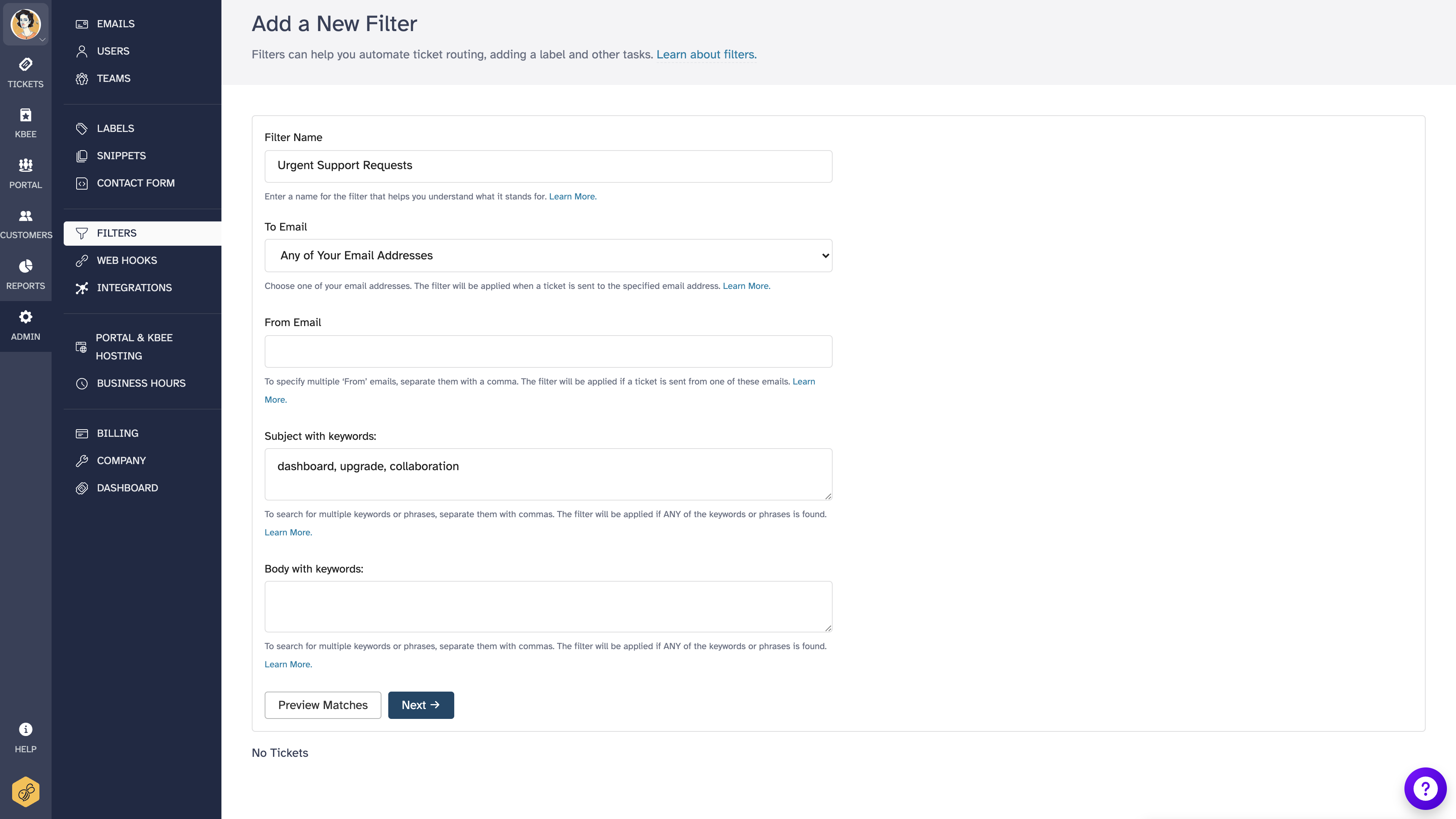The height and width of the screenshot is (819, 1456).
Task: Click the Preview Matches button
Action: tap(322, 705)
